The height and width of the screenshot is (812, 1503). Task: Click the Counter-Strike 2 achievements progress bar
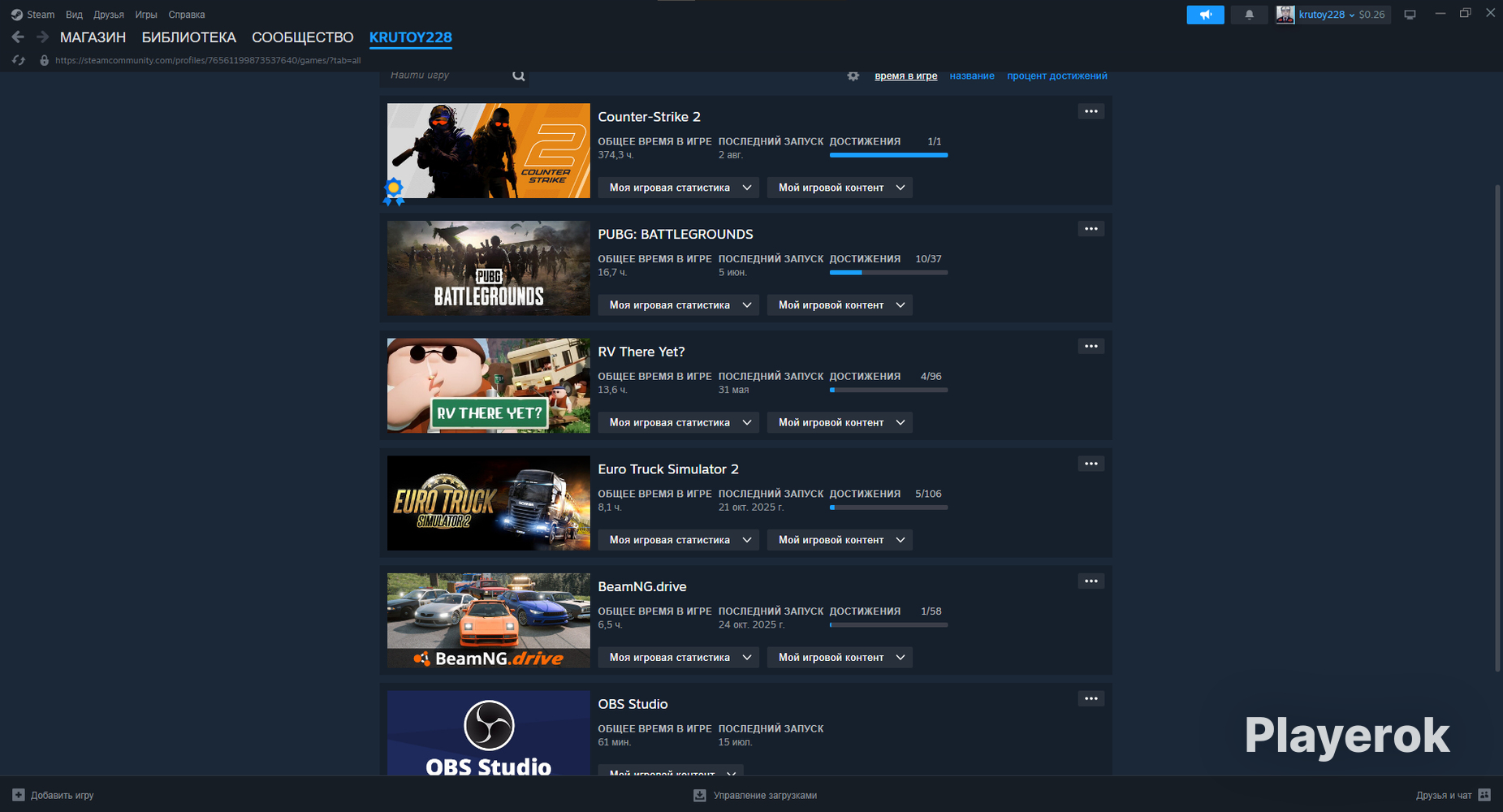[x=888, y=155]
